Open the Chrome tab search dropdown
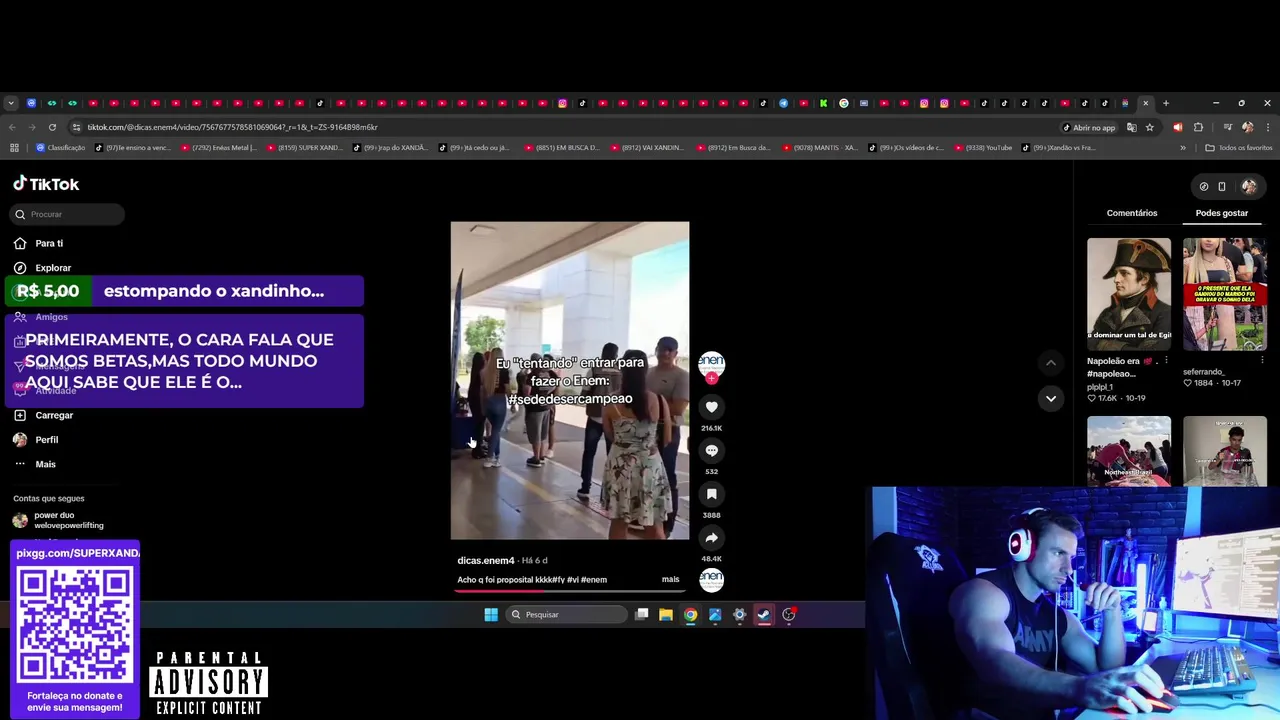Viewport: 1280px width, 720px height. tap(11, 103)
